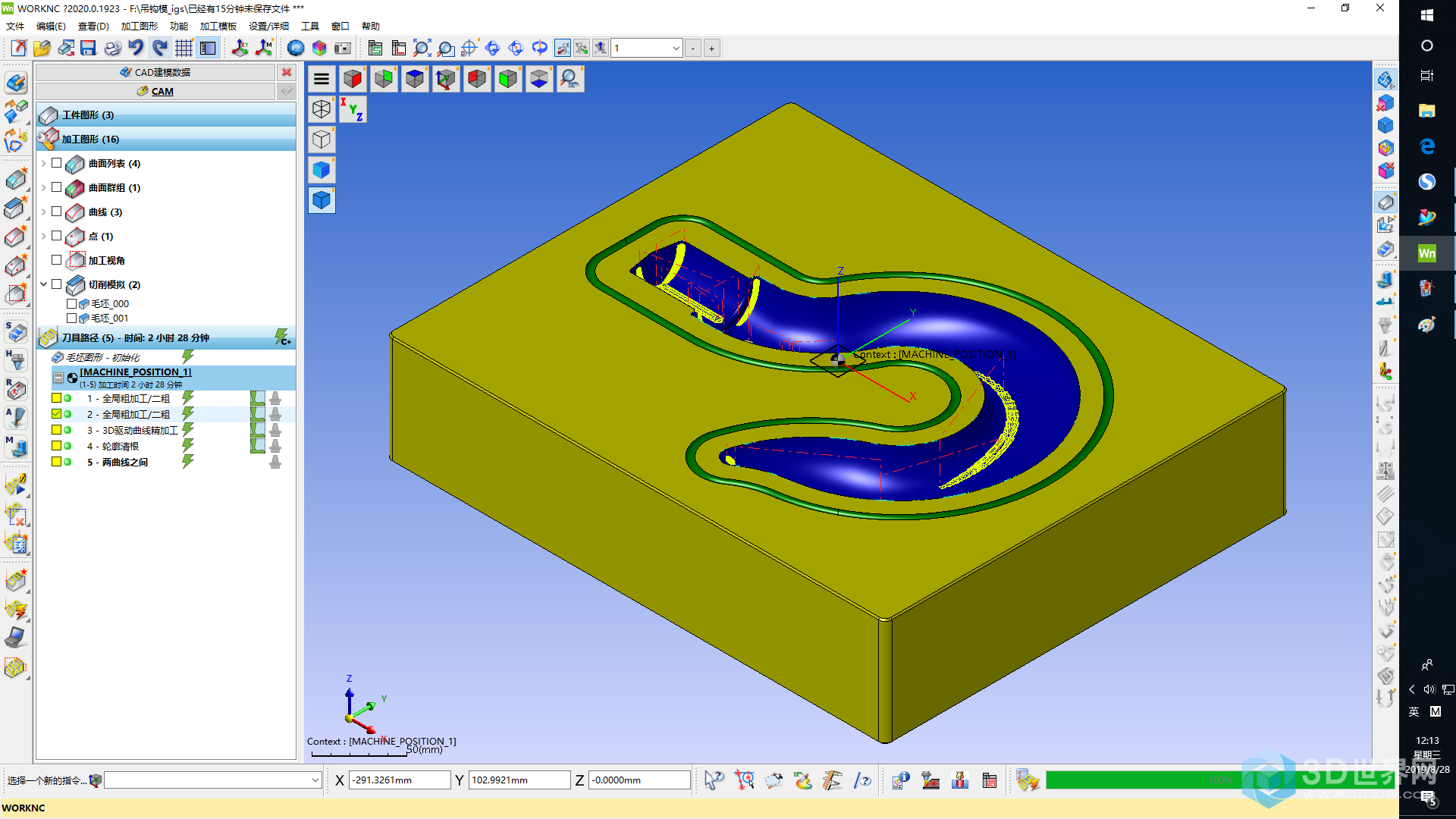
Task: Toggle checkbox for 曲线 (3)
Action: (x=56, y=212)
